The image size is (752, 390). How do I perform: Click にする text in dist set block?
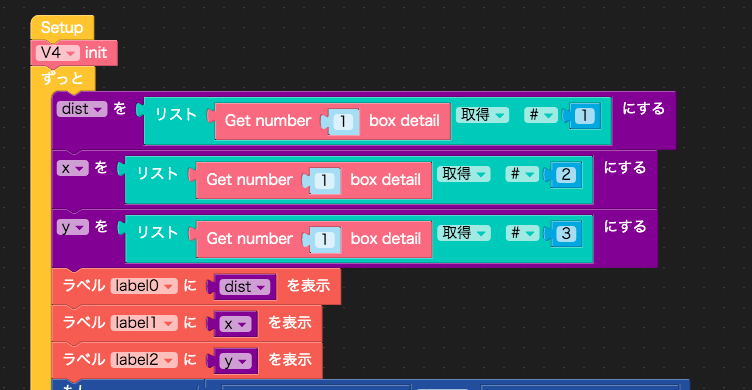644,109
